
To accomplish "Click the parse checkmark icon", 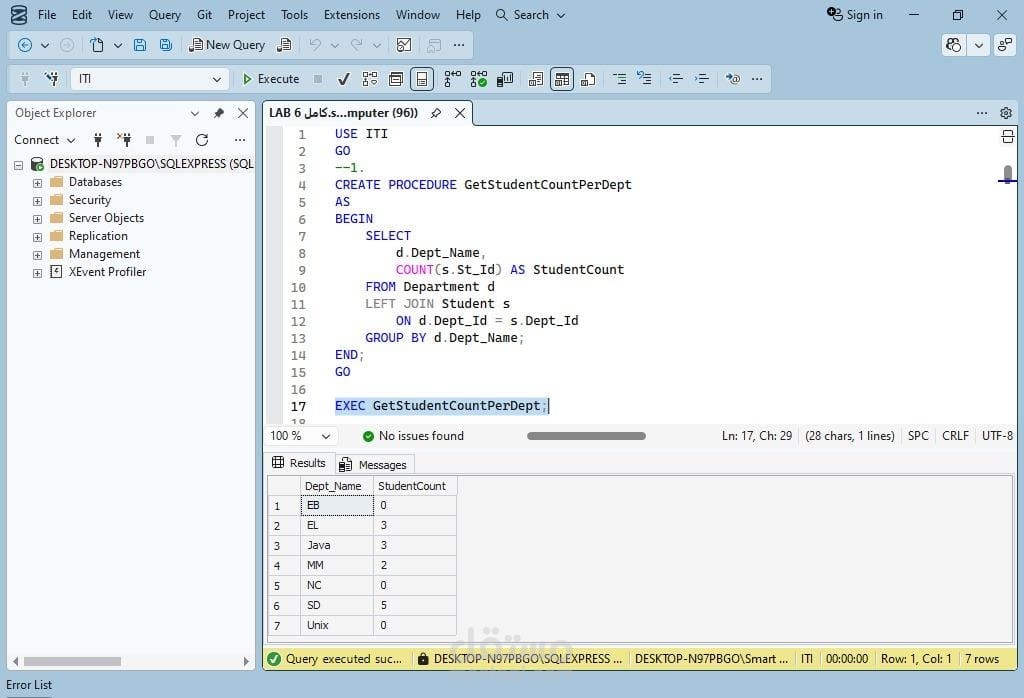I will [x=344, y=79].
